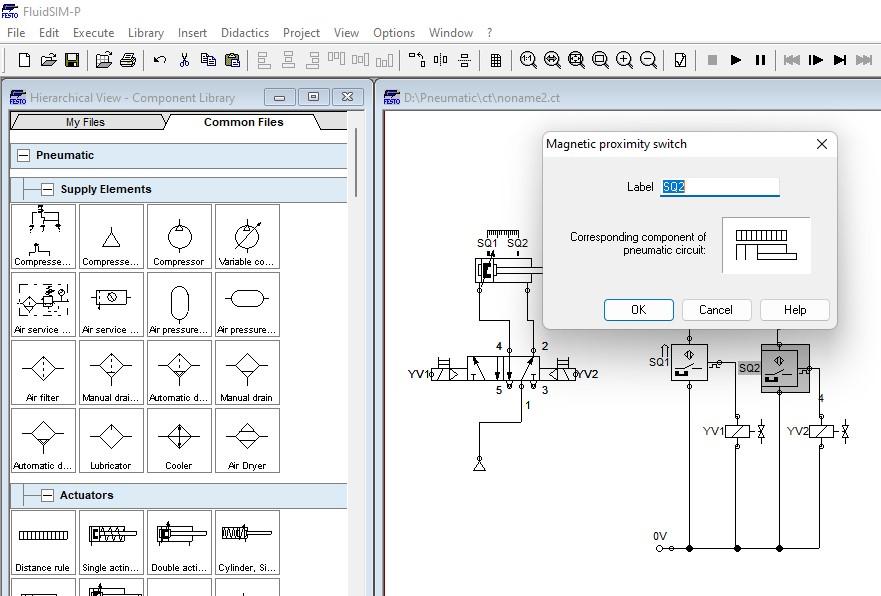Click the check circuit checkmark icon
Image resolution: width=881 pixels, height=596 pixels.
(680, 60)
